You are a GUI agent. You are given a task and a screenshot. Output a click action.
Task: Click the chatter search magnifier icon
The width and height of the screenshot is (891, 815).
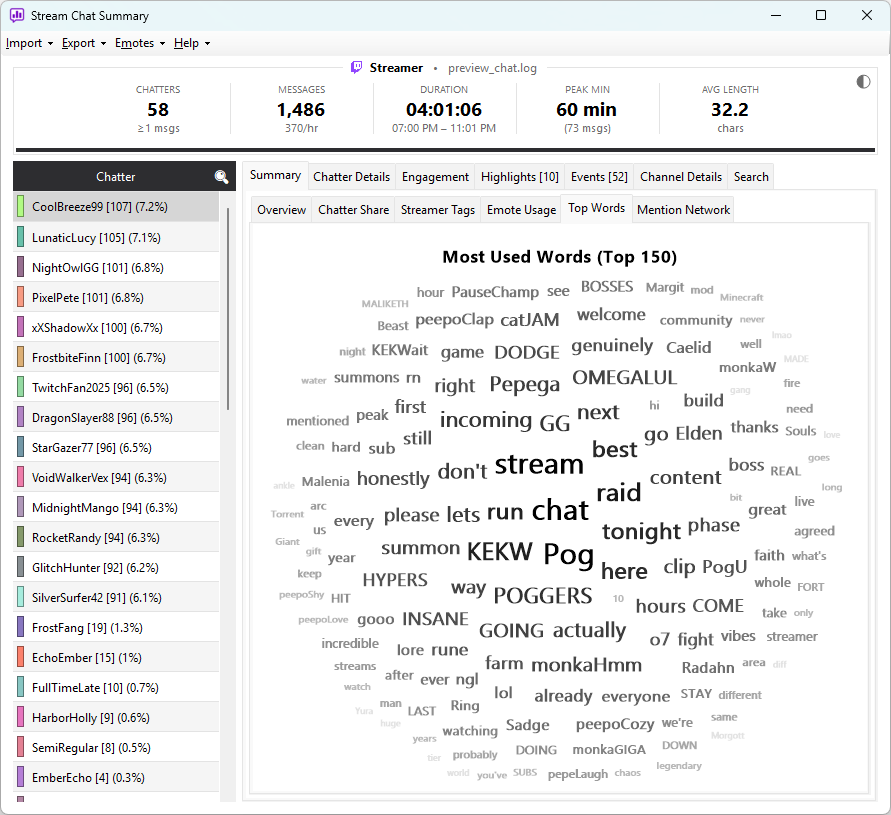(x=221, y=177)
